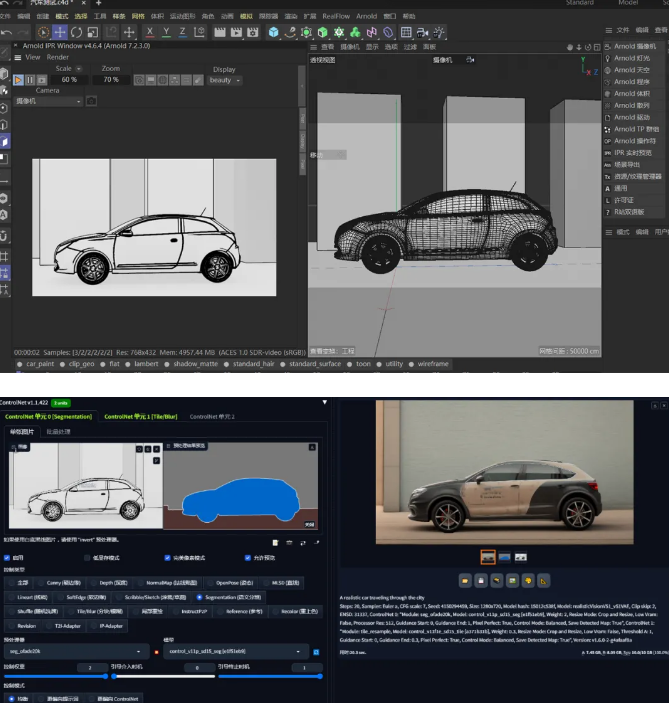The image size is (669, 703).
Task: Start the Arnold IPR render play button
Action: 19,79
